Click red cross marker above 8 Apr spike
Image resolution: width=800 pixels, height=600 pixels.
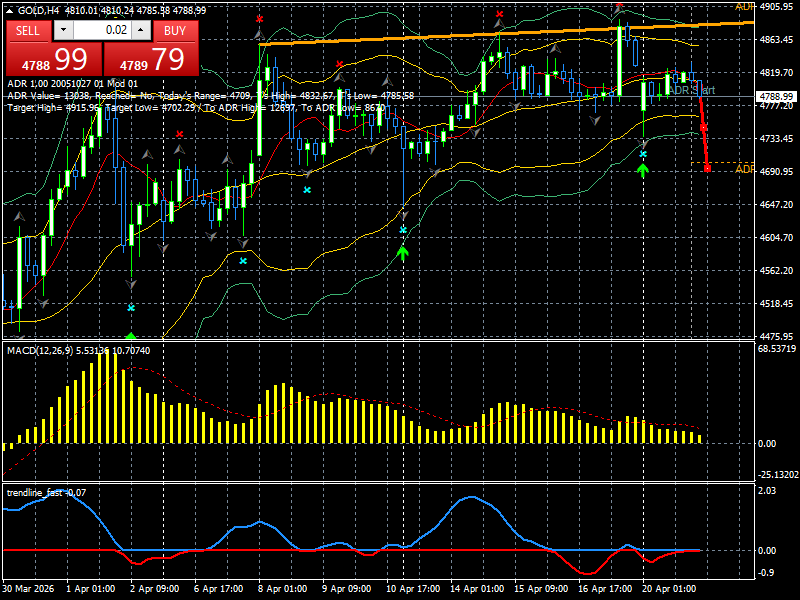pos(260,19)
